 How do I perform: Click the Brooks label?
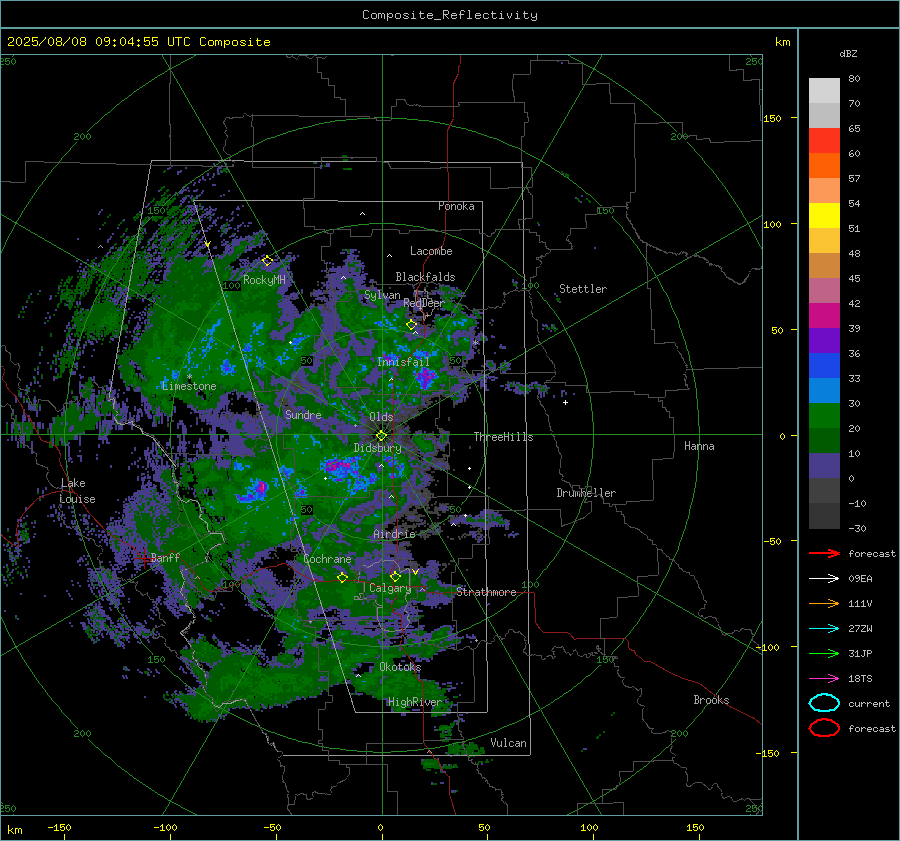pyautogui.click(x=711, y=700)
